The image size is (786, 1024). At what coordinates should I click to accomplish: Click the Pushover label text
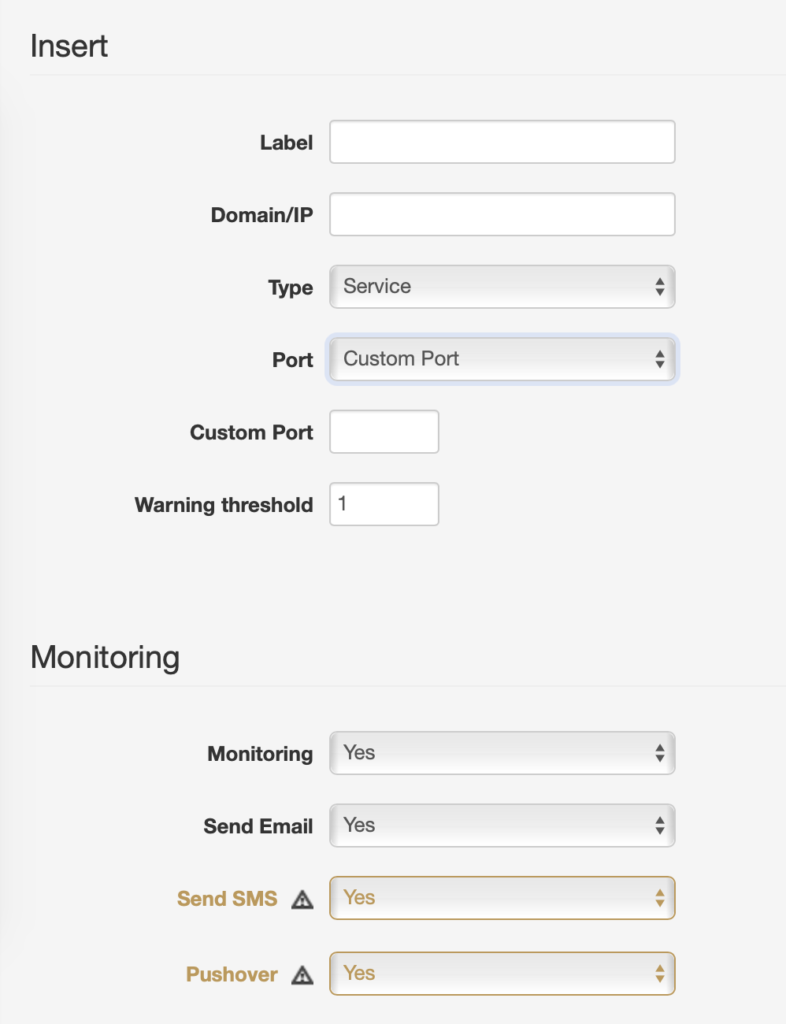[232, 974]
